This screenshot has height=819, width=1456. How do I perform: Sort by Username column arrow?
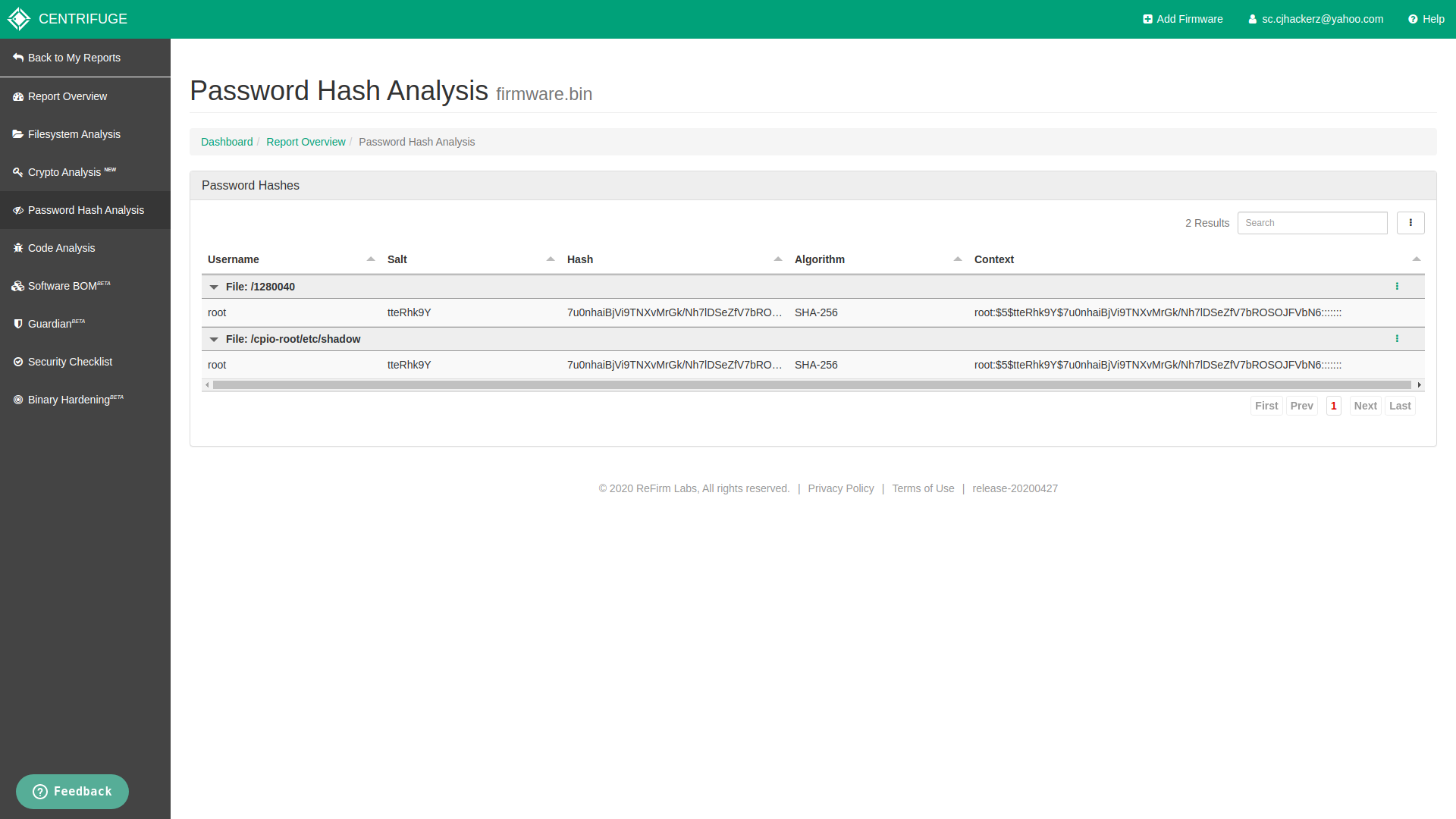click(x=371, y=259)
